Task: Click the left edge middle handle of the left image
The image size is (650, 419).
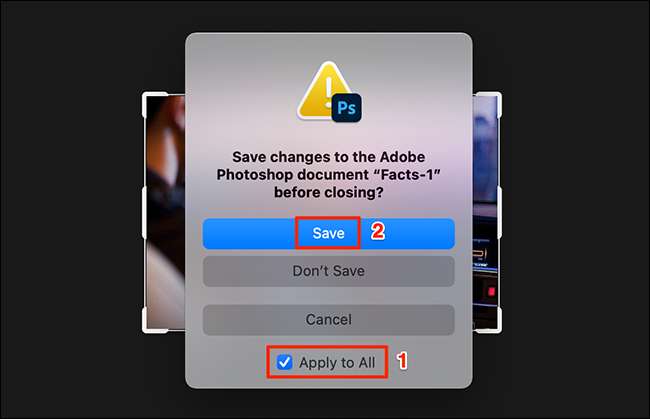Action: coord(144,212)
